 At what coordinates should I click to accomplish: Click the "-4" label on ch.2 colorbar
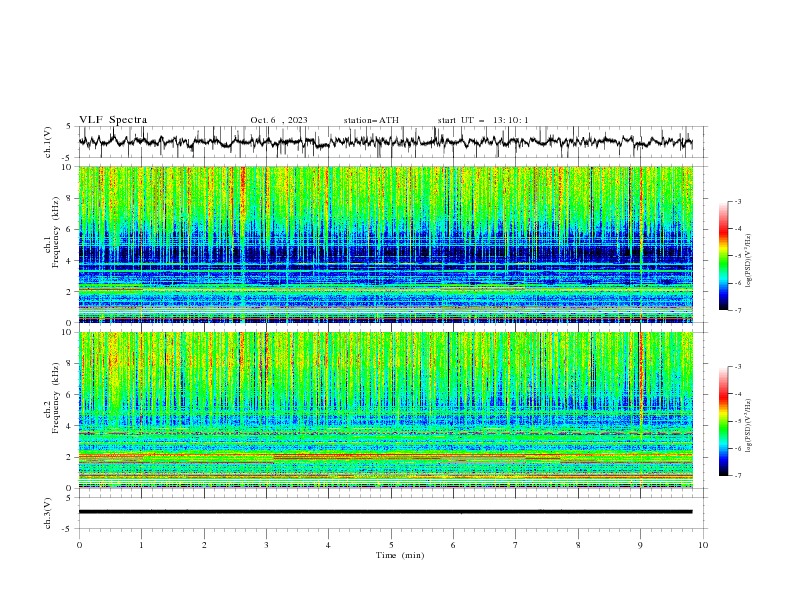click(738, 394)
